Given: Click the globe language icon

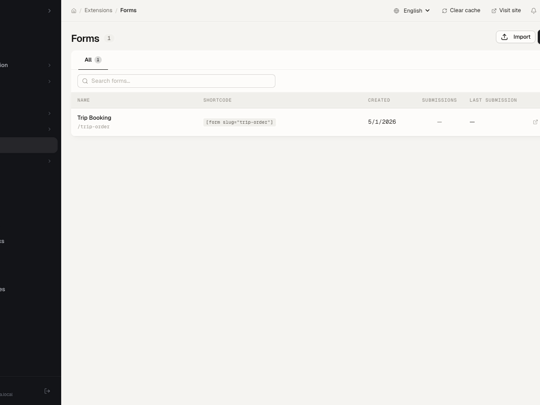Looking at the screenshot, I should point(396,11).
